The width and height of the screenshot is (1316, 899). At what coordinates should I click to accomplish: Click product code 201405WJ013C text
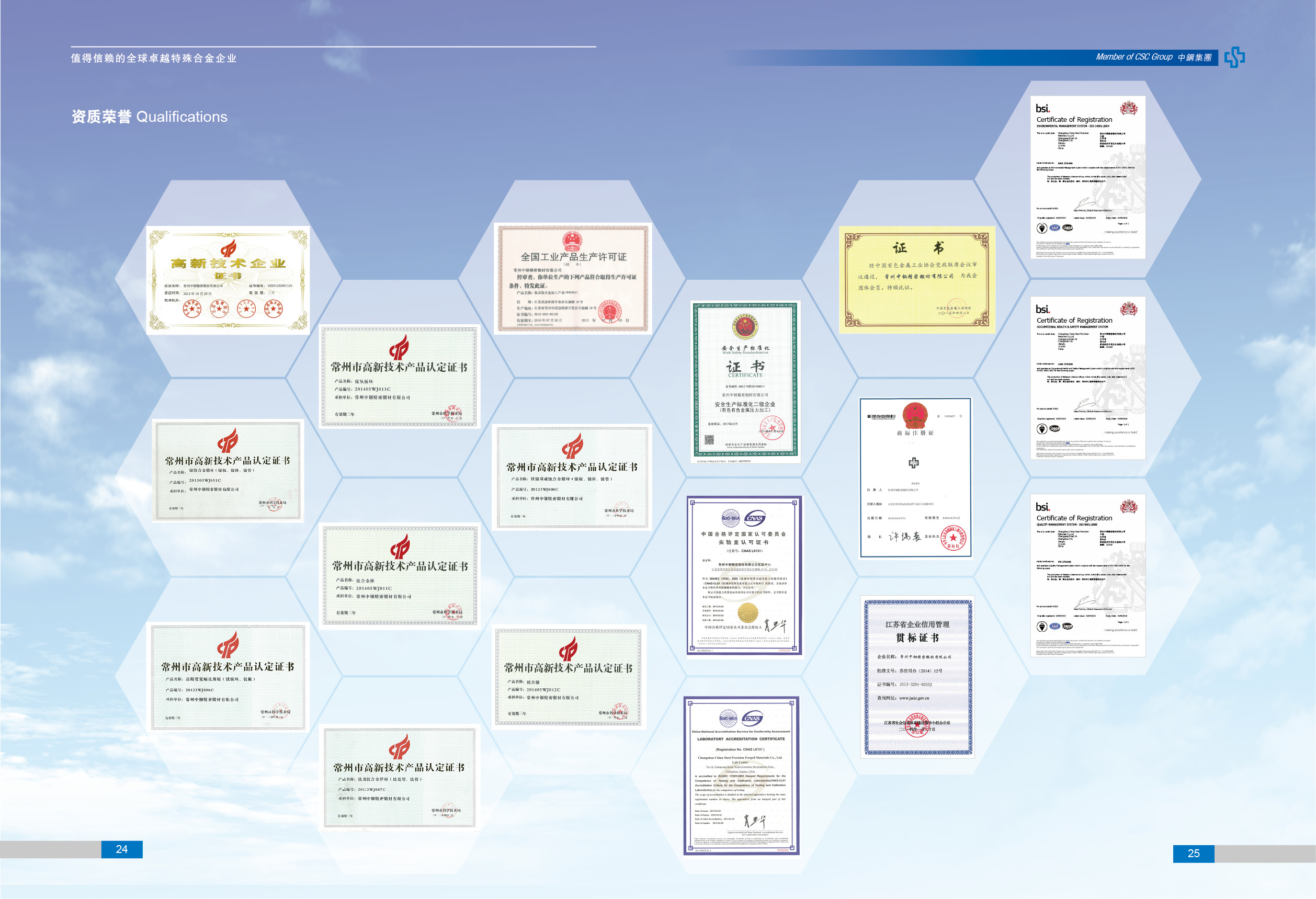372,390
